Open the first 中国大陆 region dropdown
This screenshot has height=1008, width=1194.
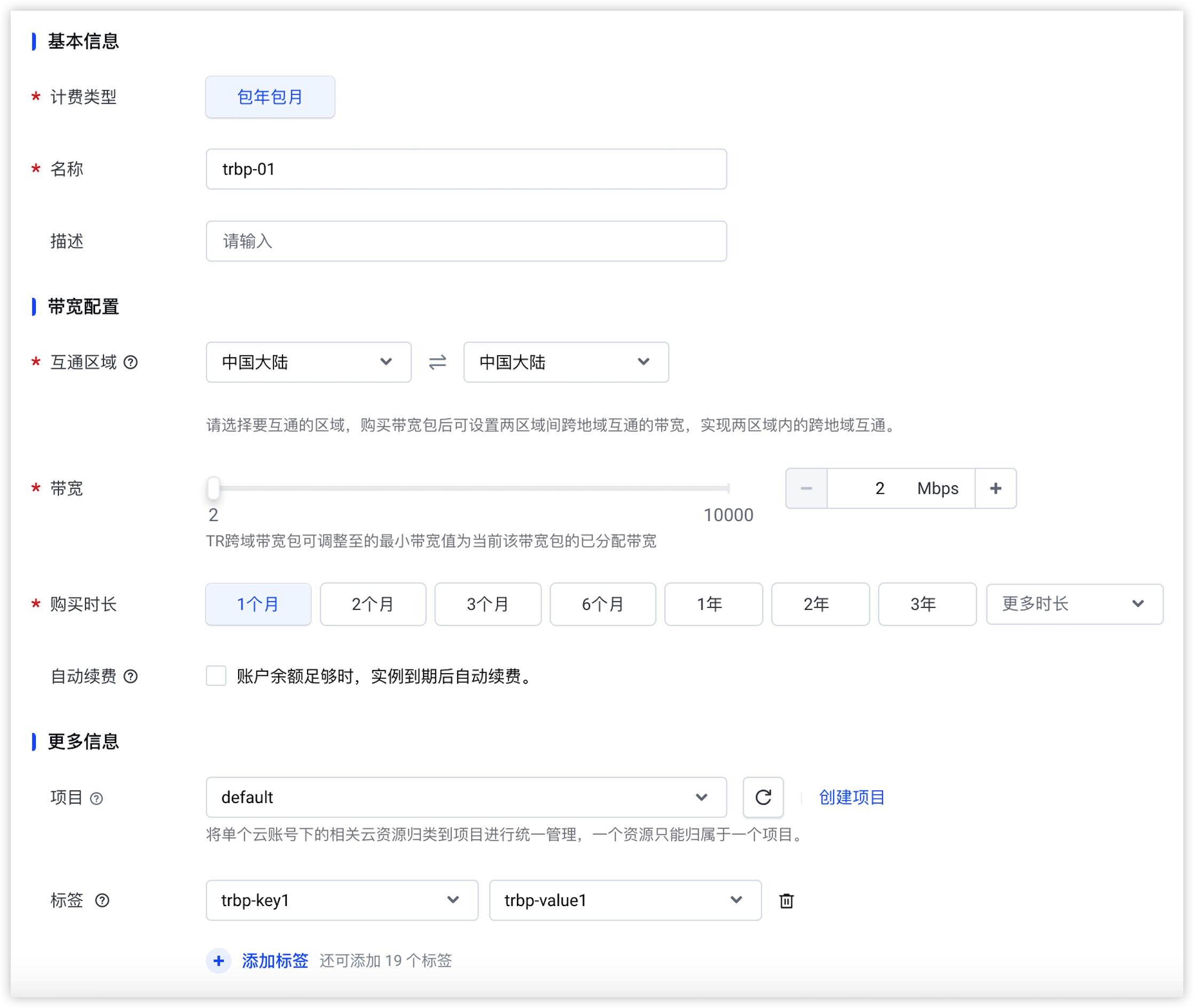309,363
